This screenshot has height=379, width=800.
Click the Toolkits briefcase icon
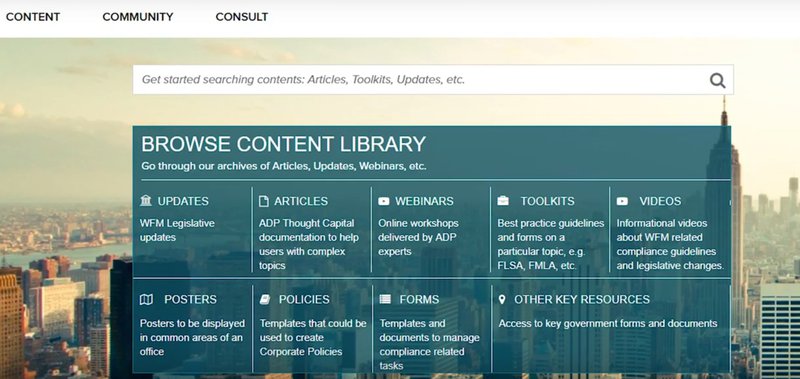pyautogui.click(x=503, y=201)
